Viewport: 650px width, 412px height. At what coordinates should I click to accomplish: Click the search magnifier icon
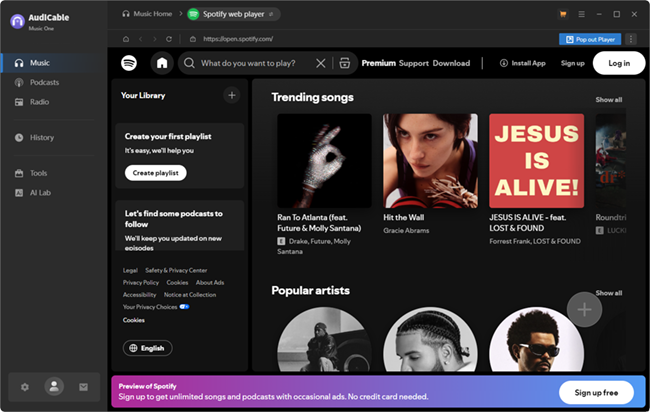[x=189, y=63]
